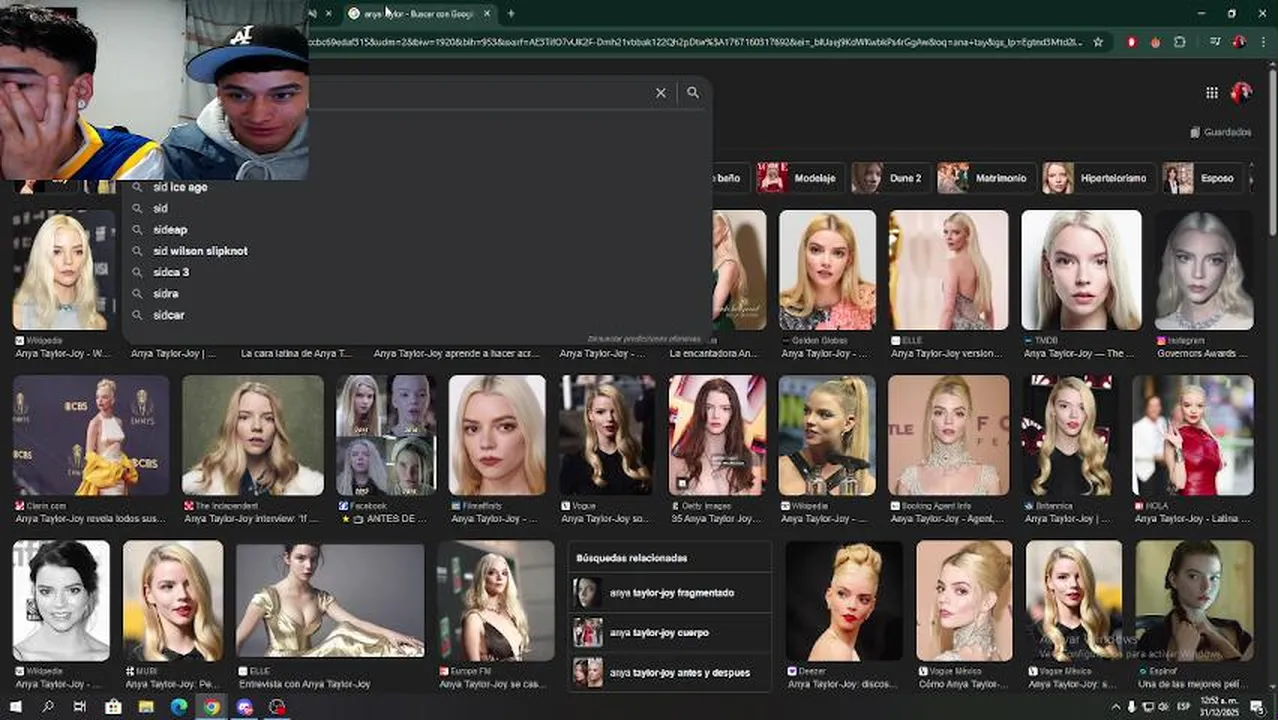Choose the 'sid' search suggestion

click(417, 208)
